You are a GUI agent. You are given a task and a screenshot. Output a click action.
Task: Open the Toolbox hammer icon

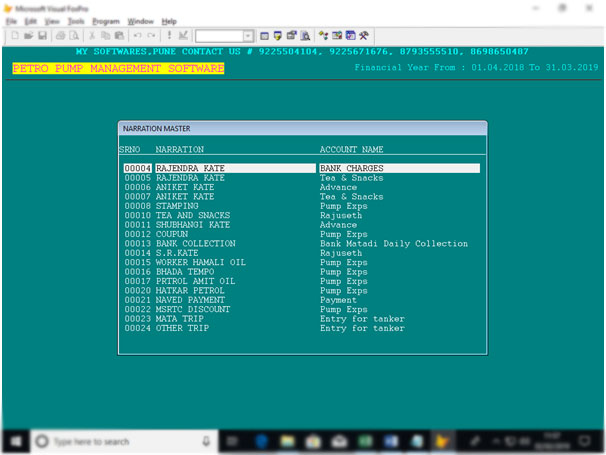[364, 36]
